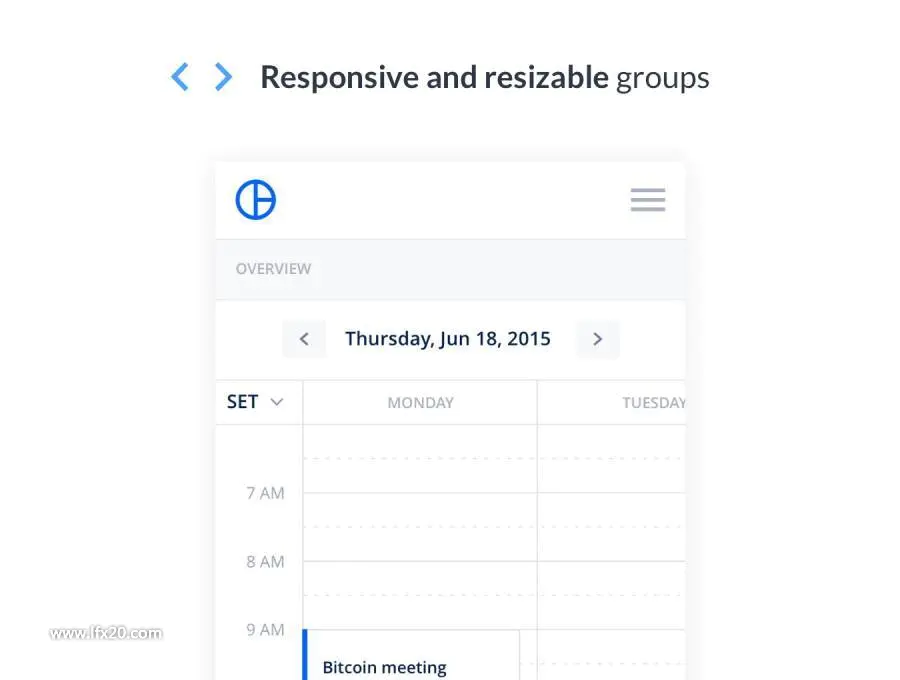Open the hamburger menu
Viewport: 900px width, 680px height.
pyautogui.click(x=648, y=200)
